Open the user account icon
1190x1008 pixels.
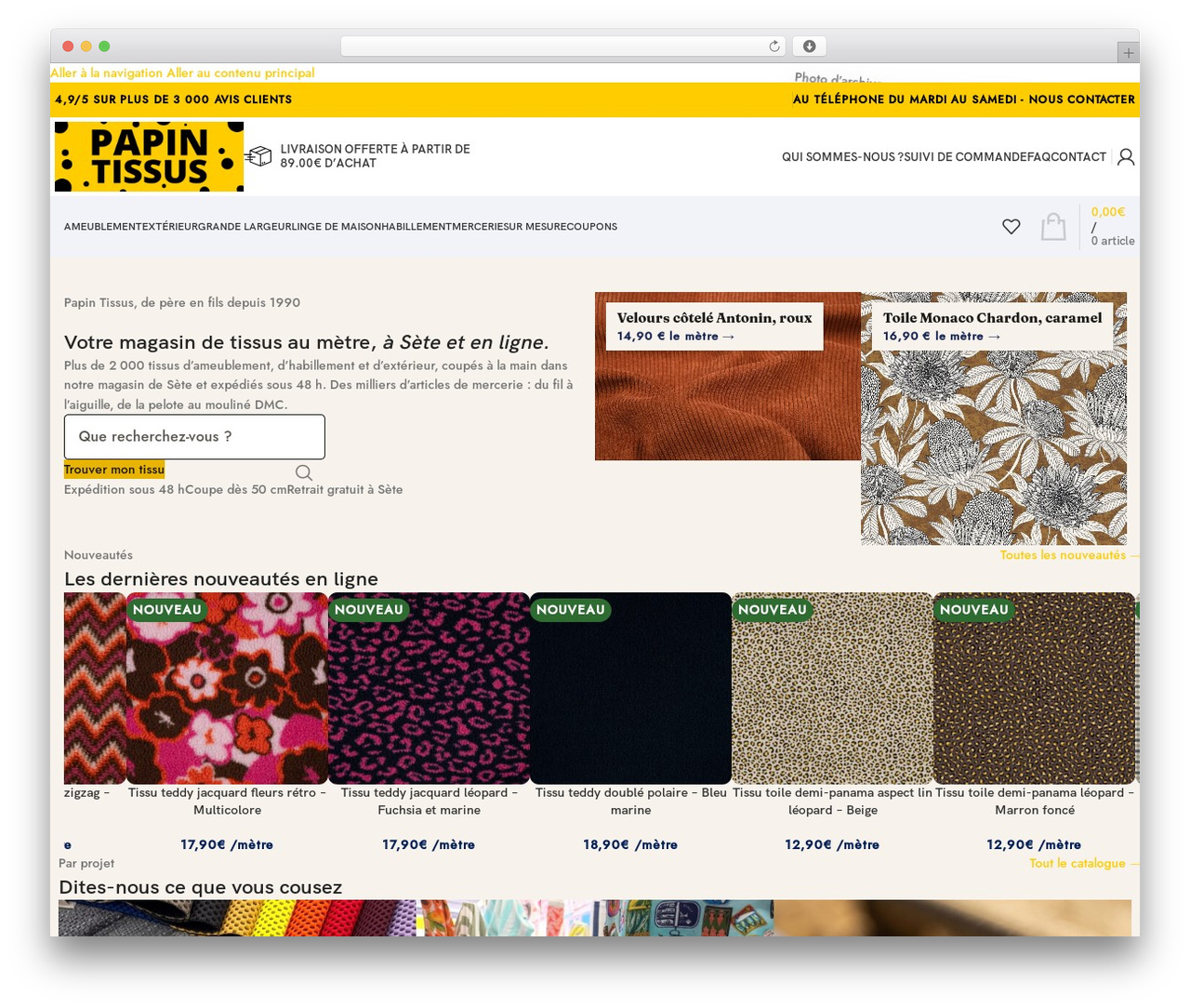pyautogui.click(x=1126, y=156)
